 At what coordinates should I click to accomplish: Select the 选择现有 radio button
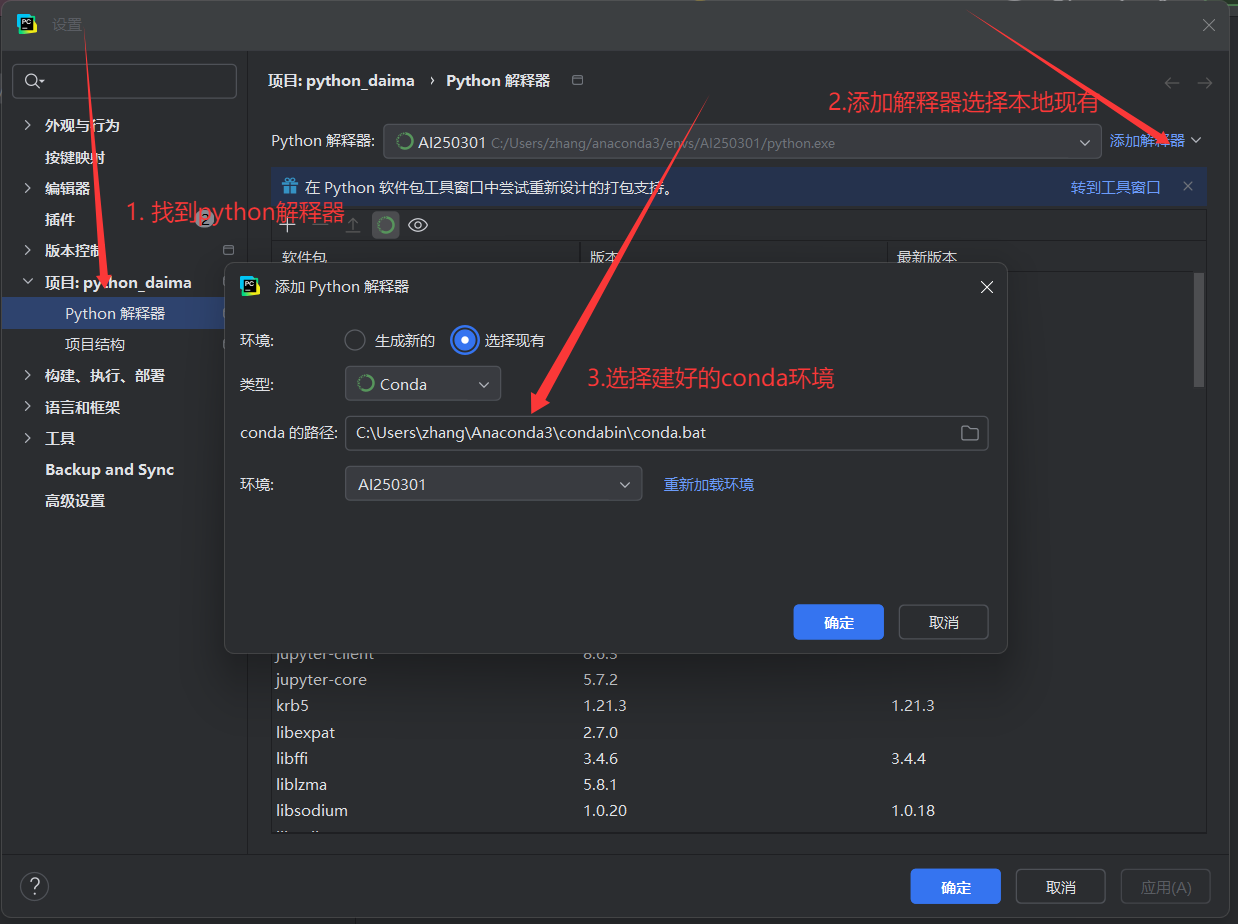click(x=465, y=340)
